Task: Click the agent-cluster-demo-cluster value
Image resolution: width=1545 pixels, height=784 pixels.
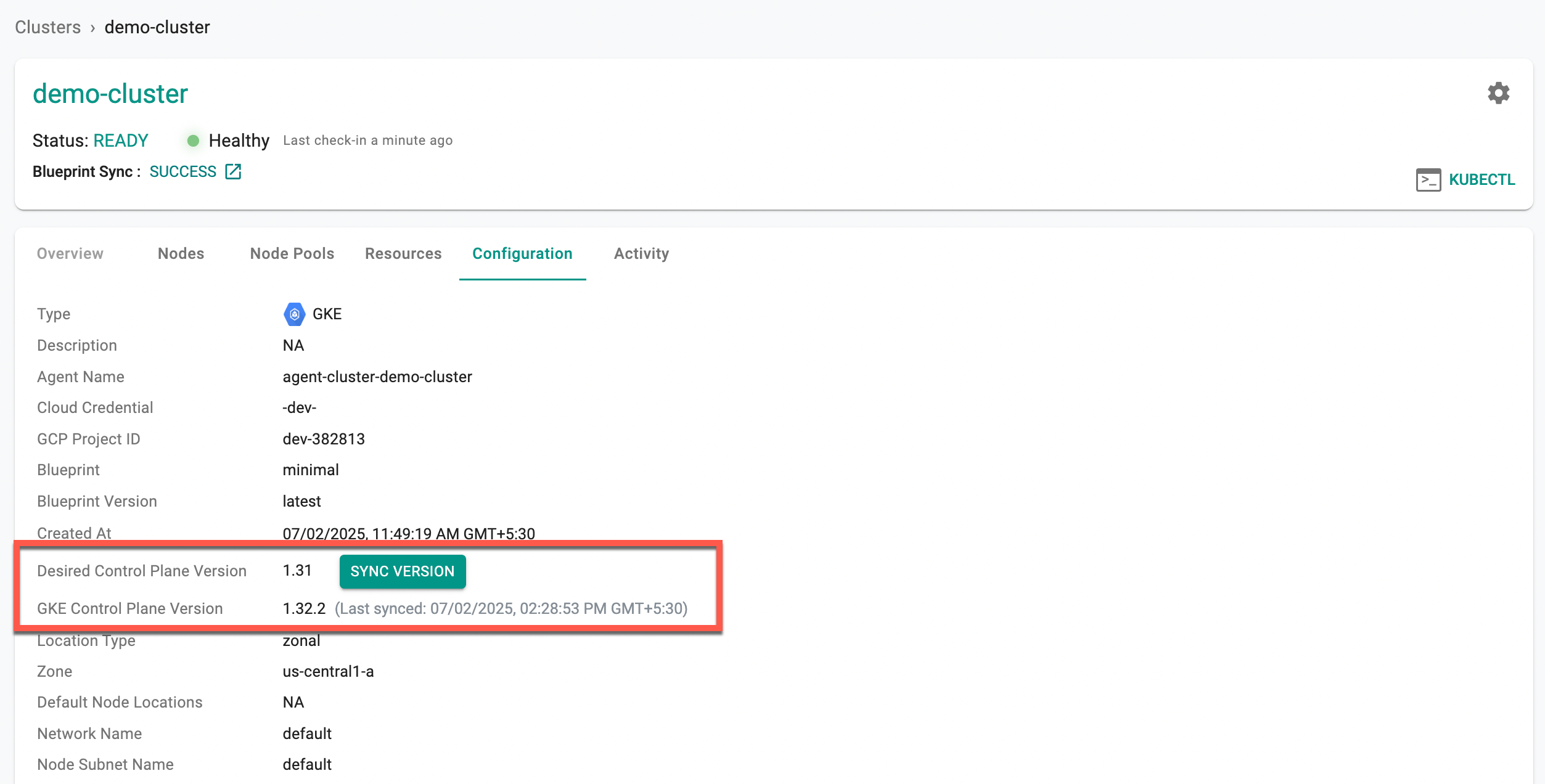Action: pos(377,377)
